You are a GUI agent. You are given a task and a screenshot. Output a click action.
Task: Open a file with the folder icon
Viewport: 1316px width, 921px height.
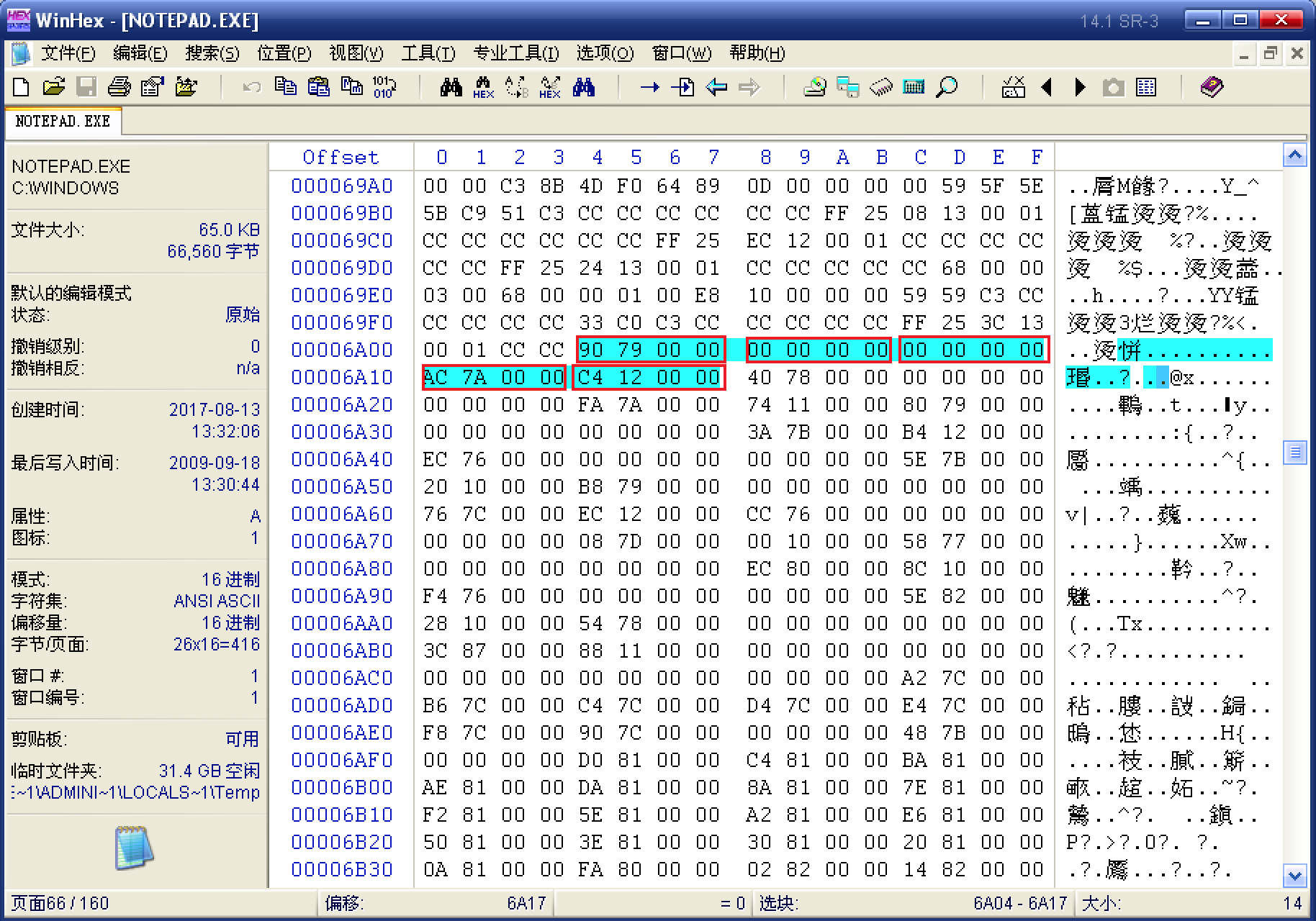[54, 88]
